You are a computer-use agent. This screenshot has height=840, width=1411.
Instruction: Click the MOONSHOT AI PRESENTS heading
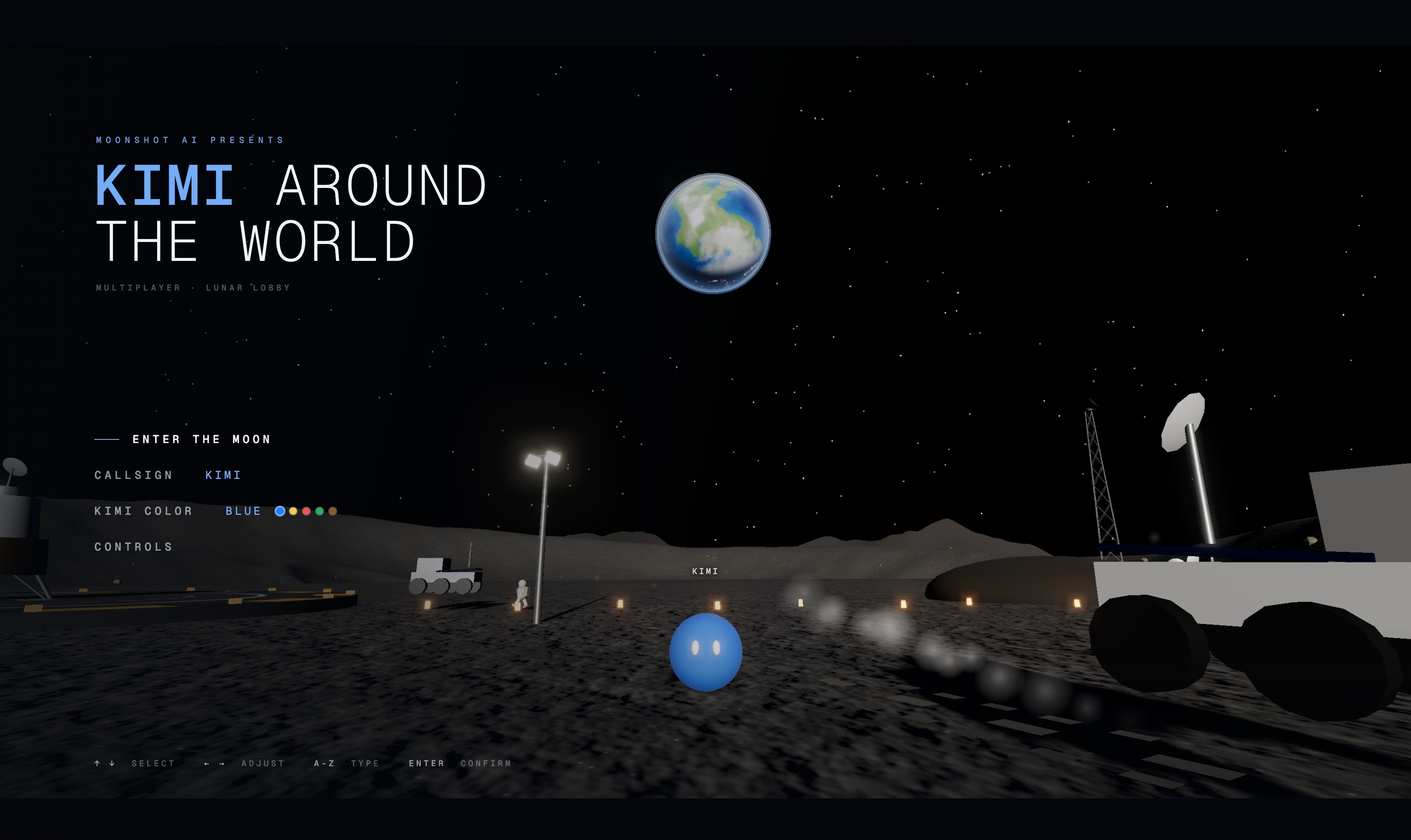pyautogui.click(x=190, y=140)
